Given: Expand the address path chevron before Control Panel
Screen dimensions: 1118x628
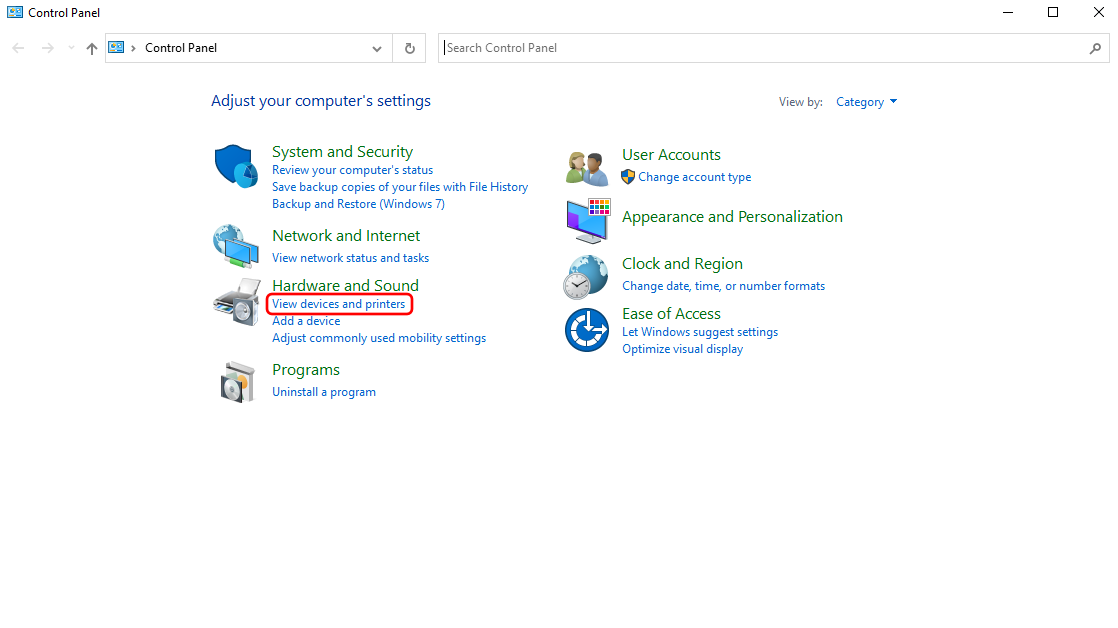Looking at the screenshot, I should pyautogui.click(x=133, y=48).
